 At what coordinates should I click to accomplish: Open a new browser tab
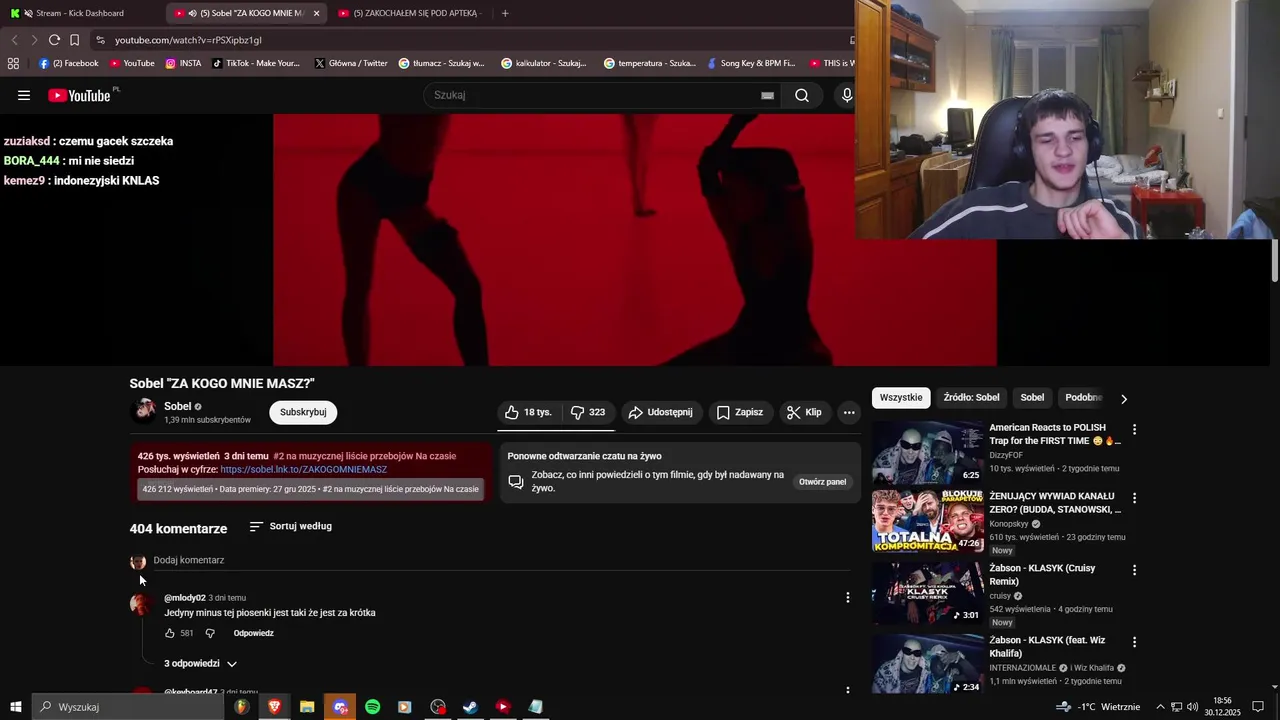coord(505,13)
